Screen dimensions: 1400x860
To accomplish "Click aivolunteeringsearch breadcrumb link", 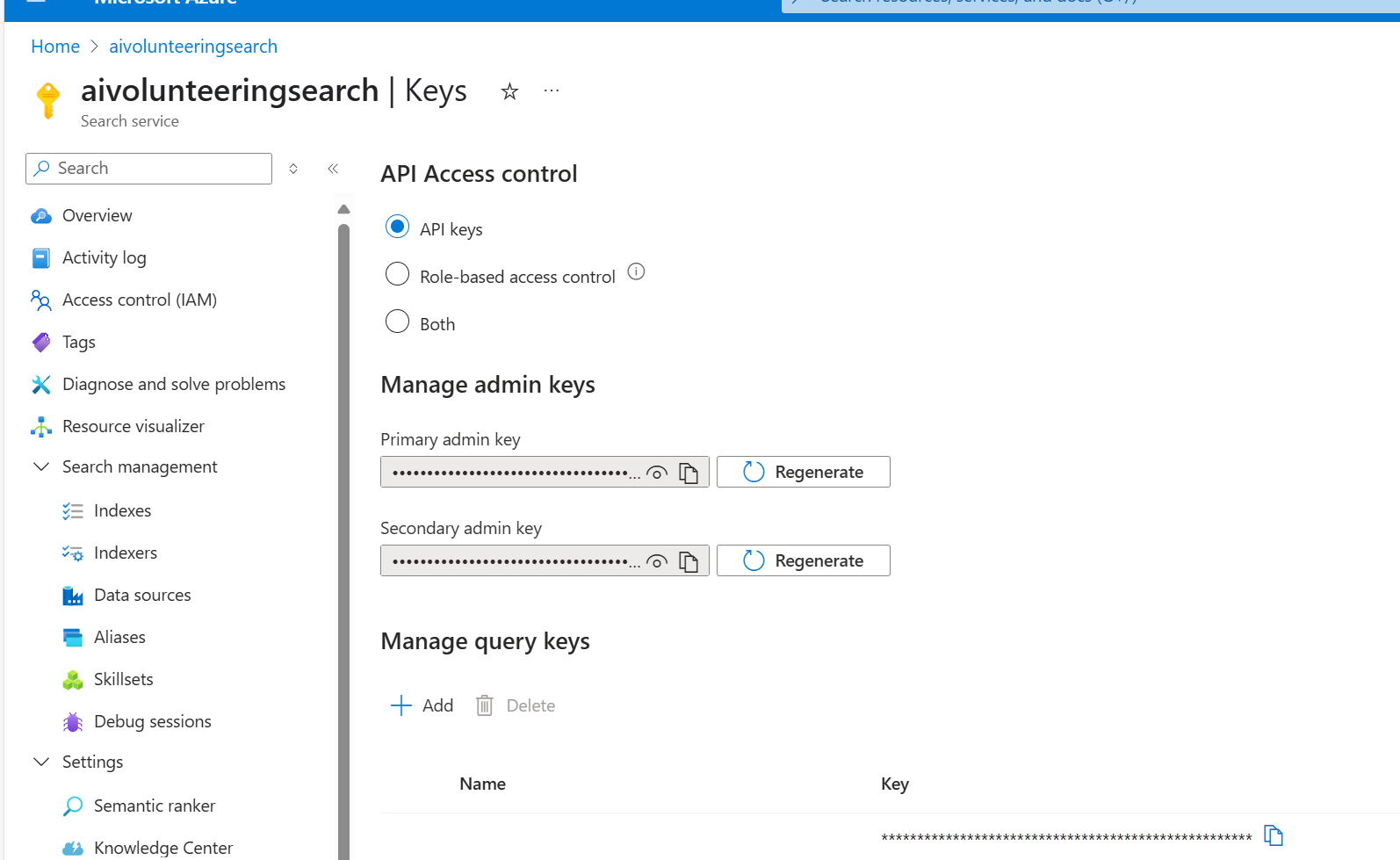I will click(193, 47).
